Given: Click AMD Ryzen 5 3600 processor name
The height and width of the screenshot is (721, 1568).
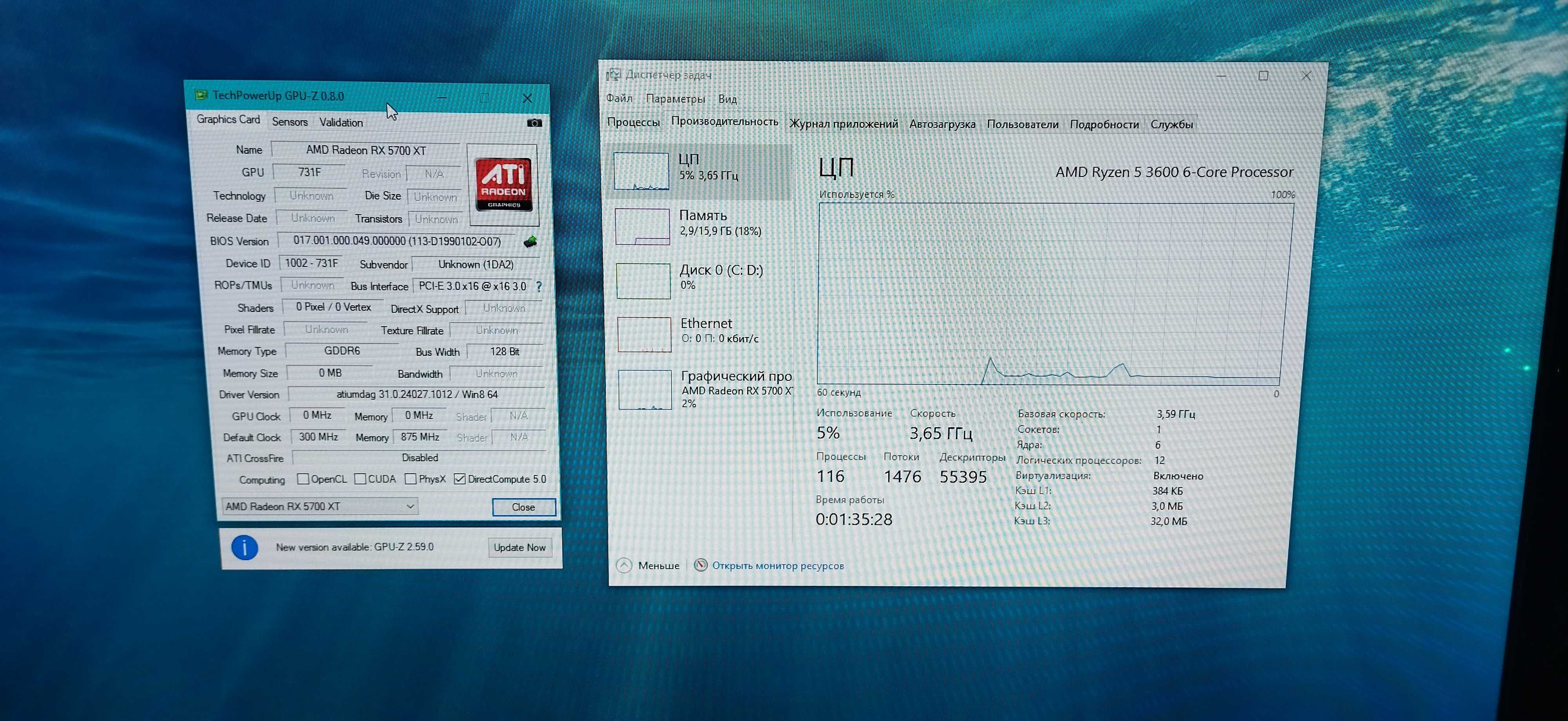Looking at the screenshot, I should pyautogui.click(x=1174, y=172).
